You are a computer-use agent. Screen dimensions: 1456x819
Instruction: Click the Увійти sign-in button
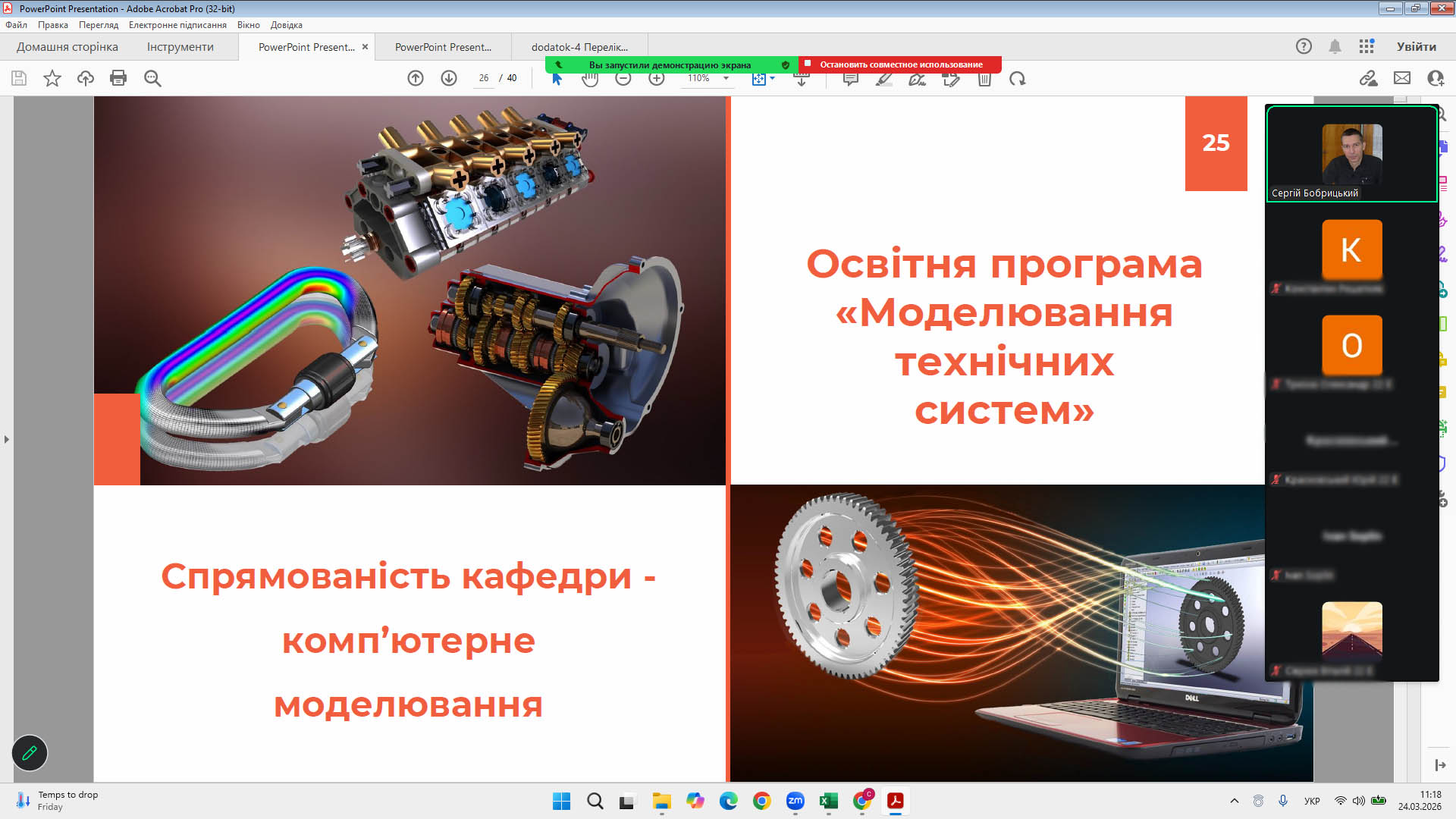point(1416,46)
